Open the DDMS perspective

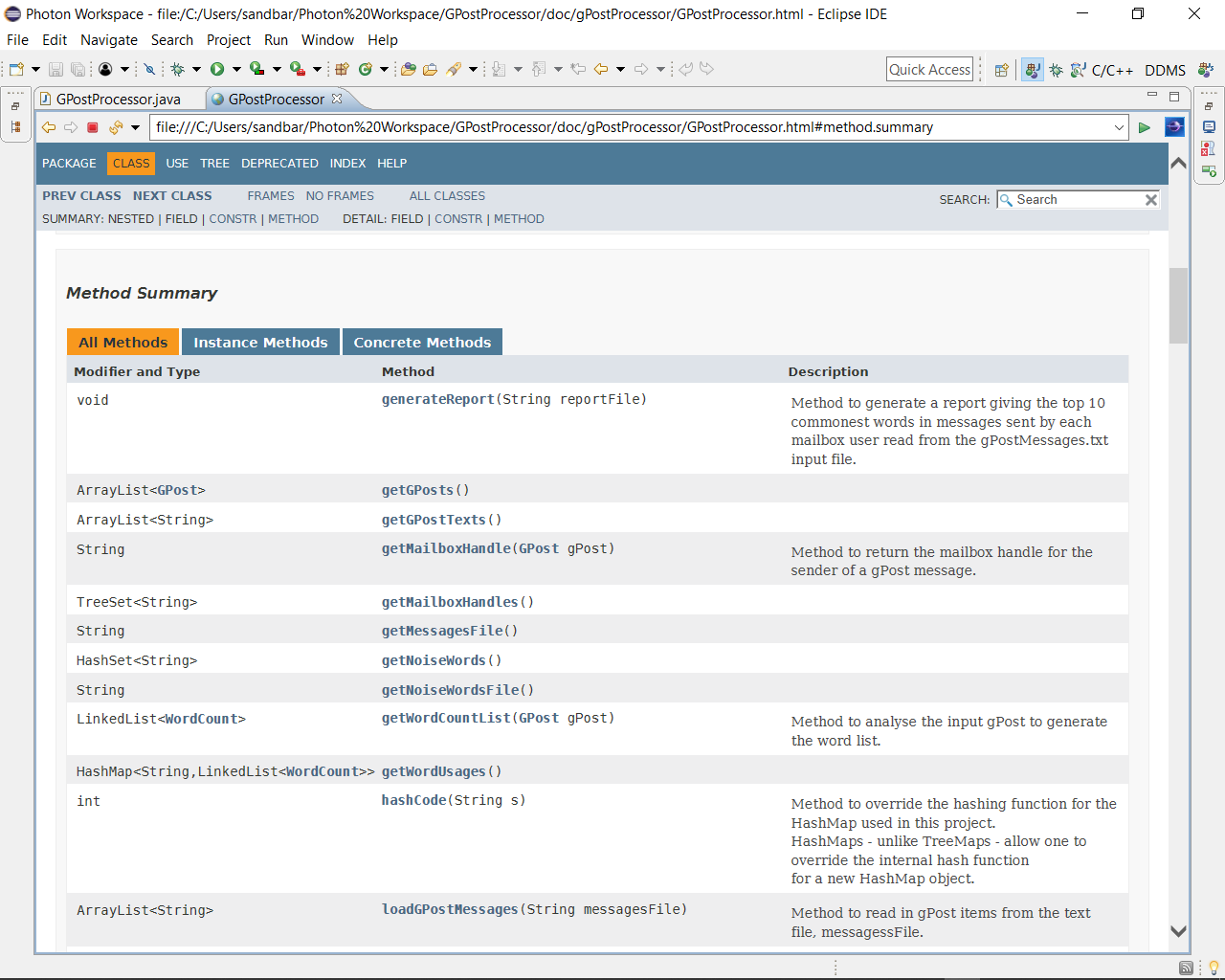pyautogui.click(x=1165, y=70)
